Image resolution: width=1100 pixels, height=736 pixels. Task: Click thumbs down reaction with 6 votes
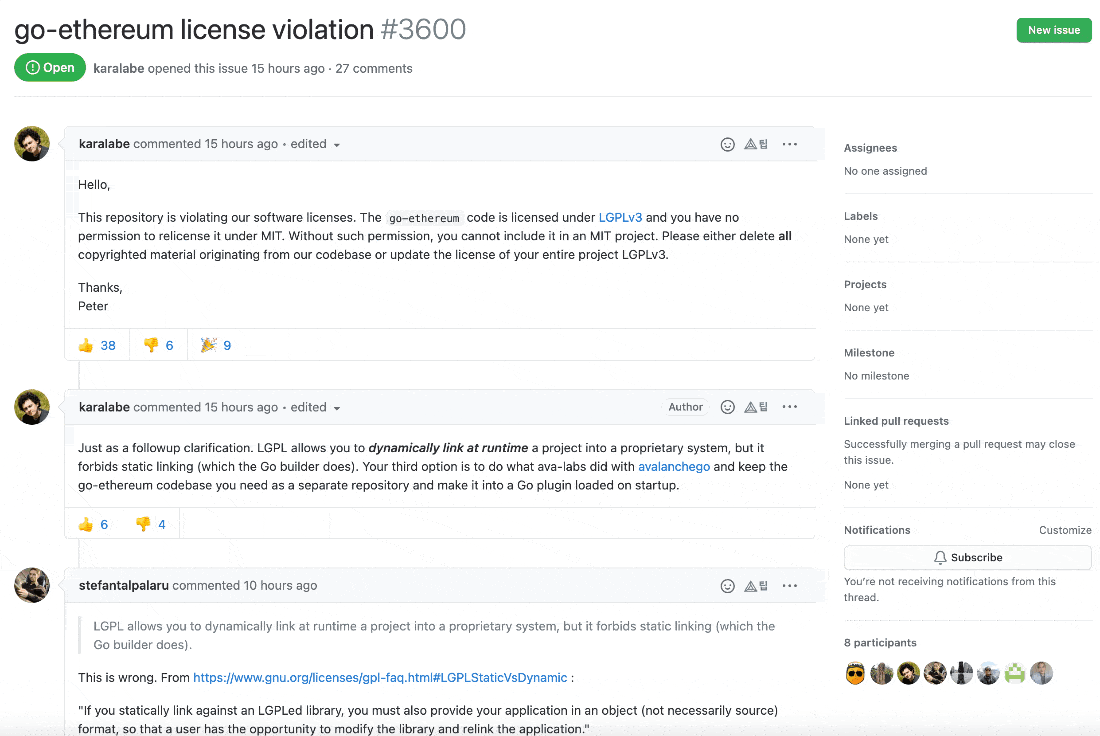click(159, 345)
